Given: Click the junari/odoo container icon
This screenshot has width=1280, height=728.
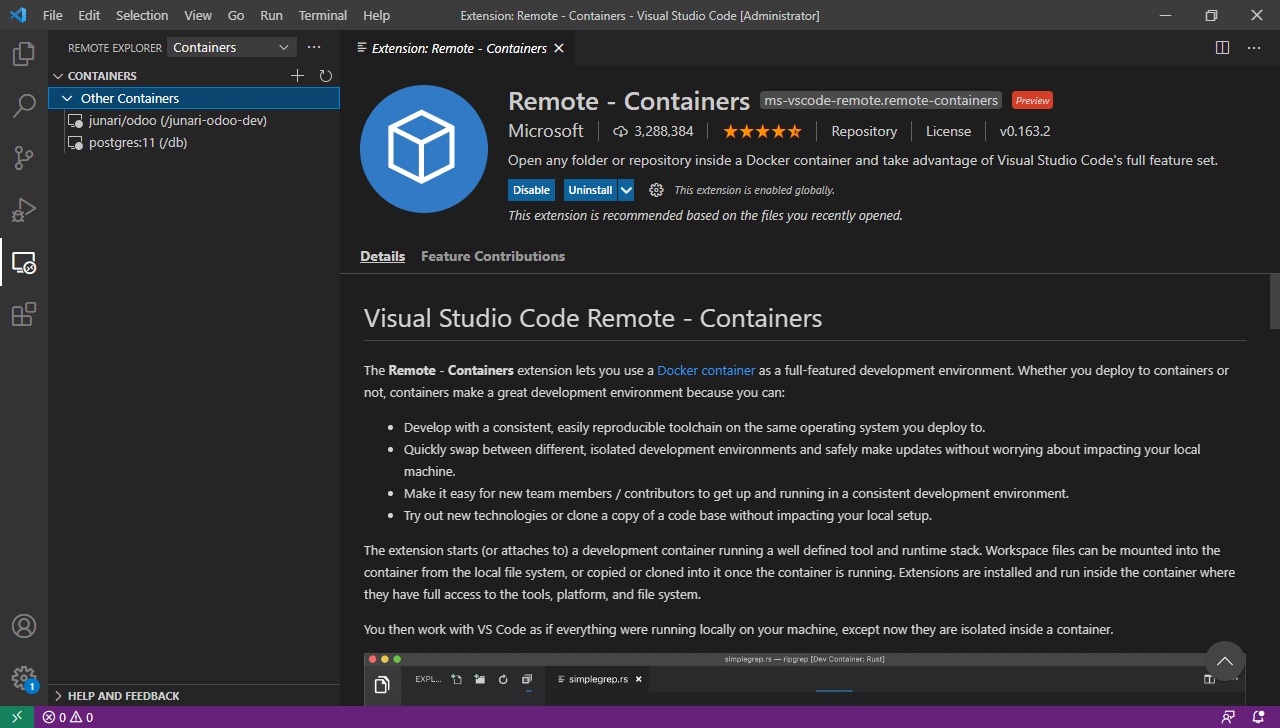Looking at the screenshot, I should (x=74, y=121).
